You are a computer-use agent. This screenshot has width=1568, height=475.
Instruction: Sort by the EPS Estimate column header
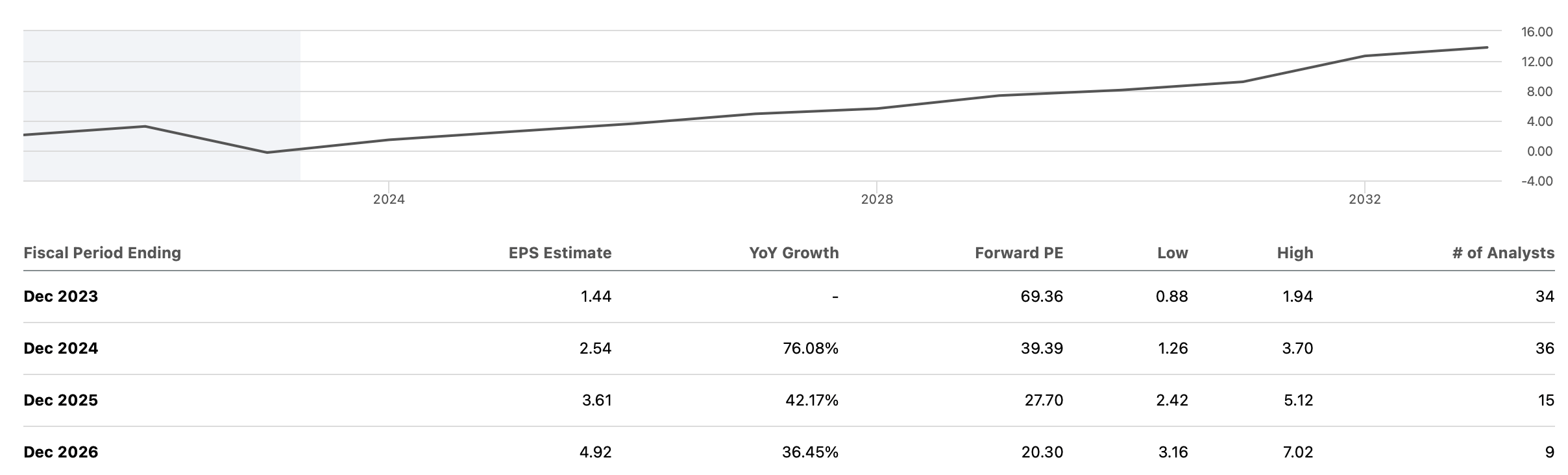(559, 253)
